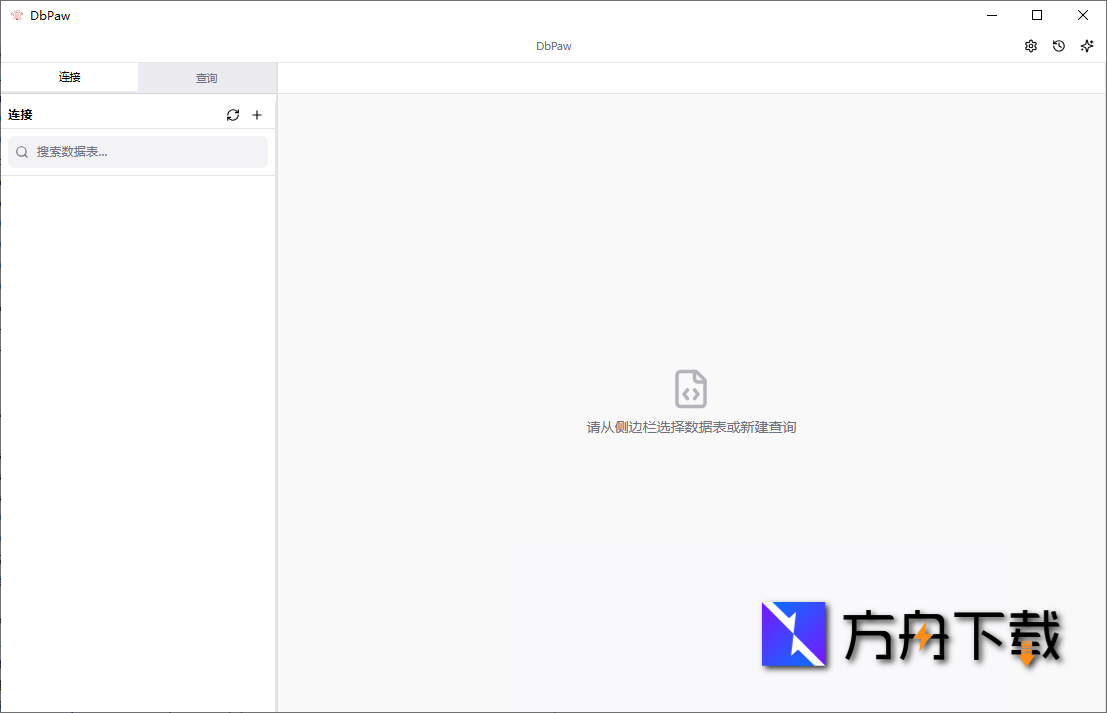
Task: Click the 连接 panel header label
Action: 19,114
